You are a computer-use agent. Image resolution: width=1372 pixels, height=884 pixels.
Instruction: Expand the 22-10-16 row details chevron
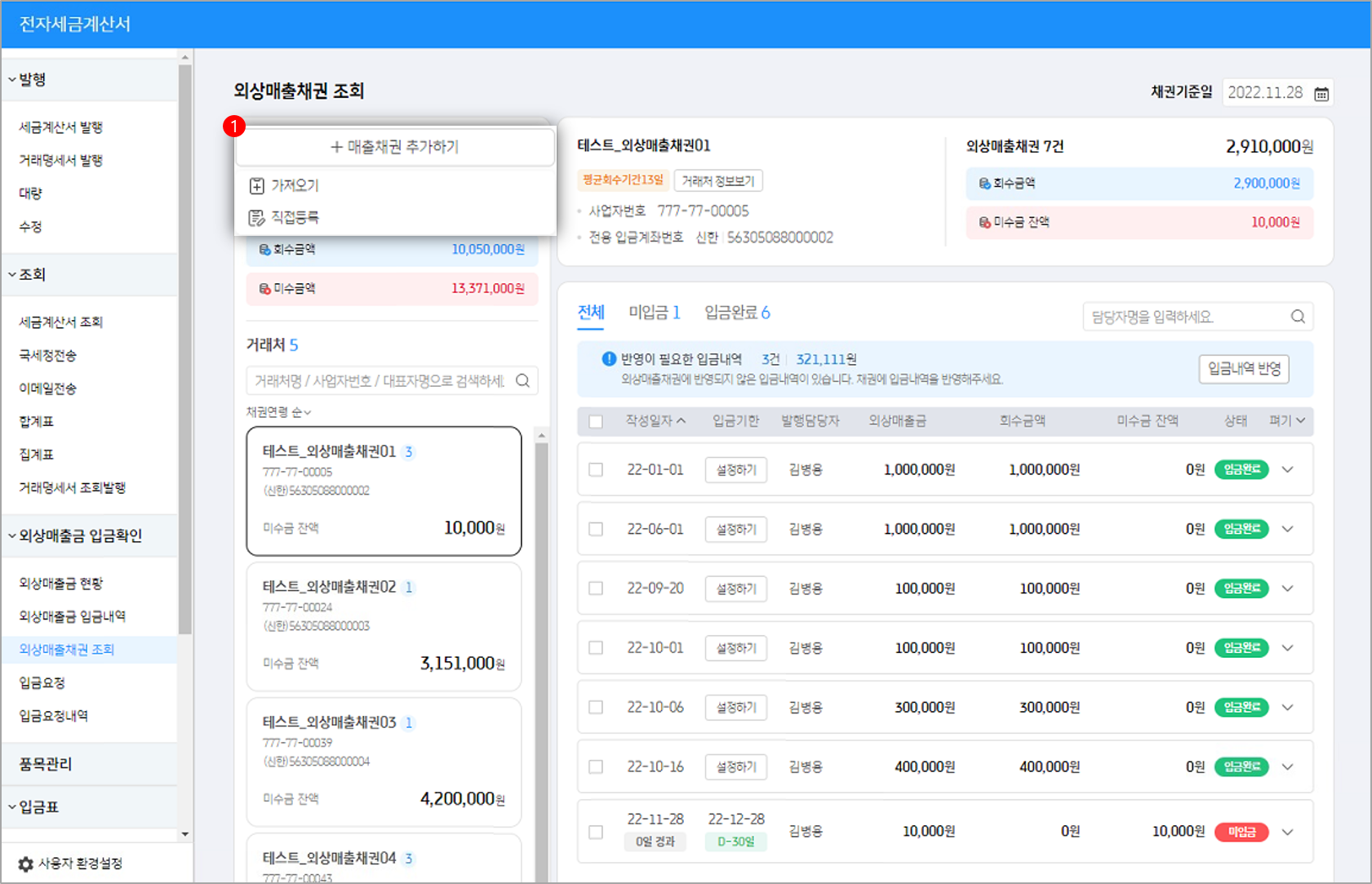click(x=1288, y=766)
